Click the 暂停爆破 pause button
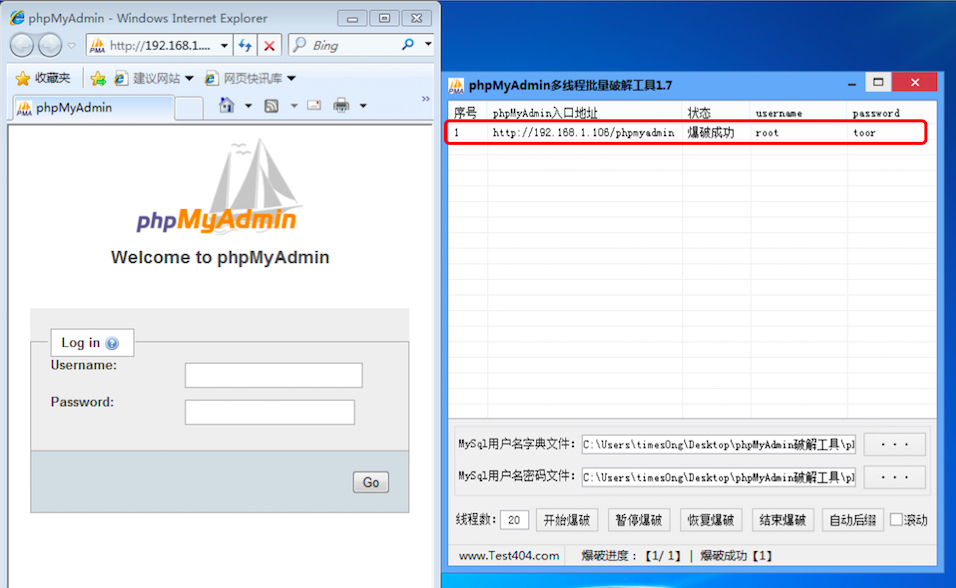 click(638, 520)
